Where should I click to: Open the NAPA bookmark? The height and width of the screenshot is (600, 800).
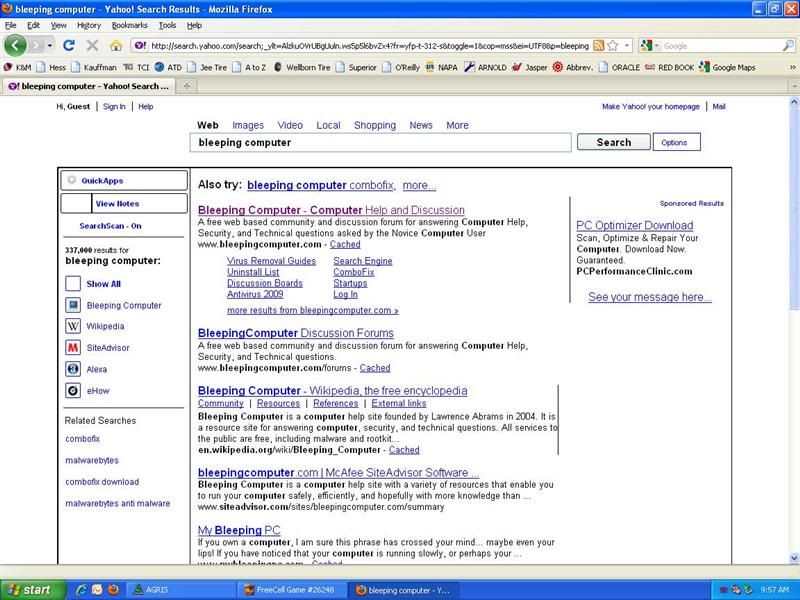point(442,67)
